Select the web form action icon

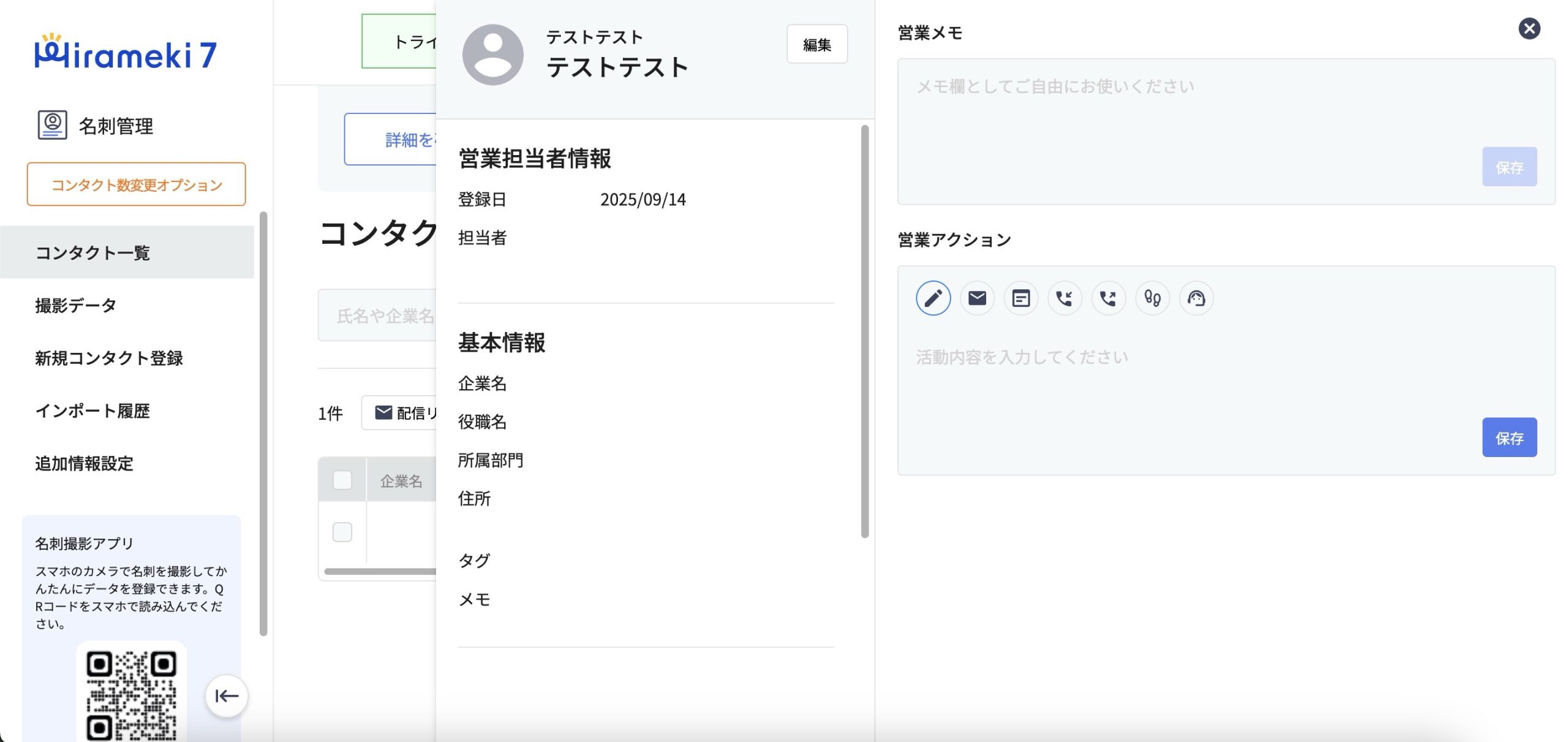[x=1020, y=298]
